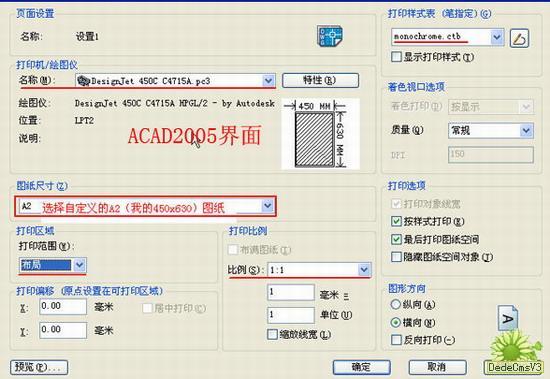
Task: Click the LPT2 location text
Action: pyautogui.click(x=84, y=120)
